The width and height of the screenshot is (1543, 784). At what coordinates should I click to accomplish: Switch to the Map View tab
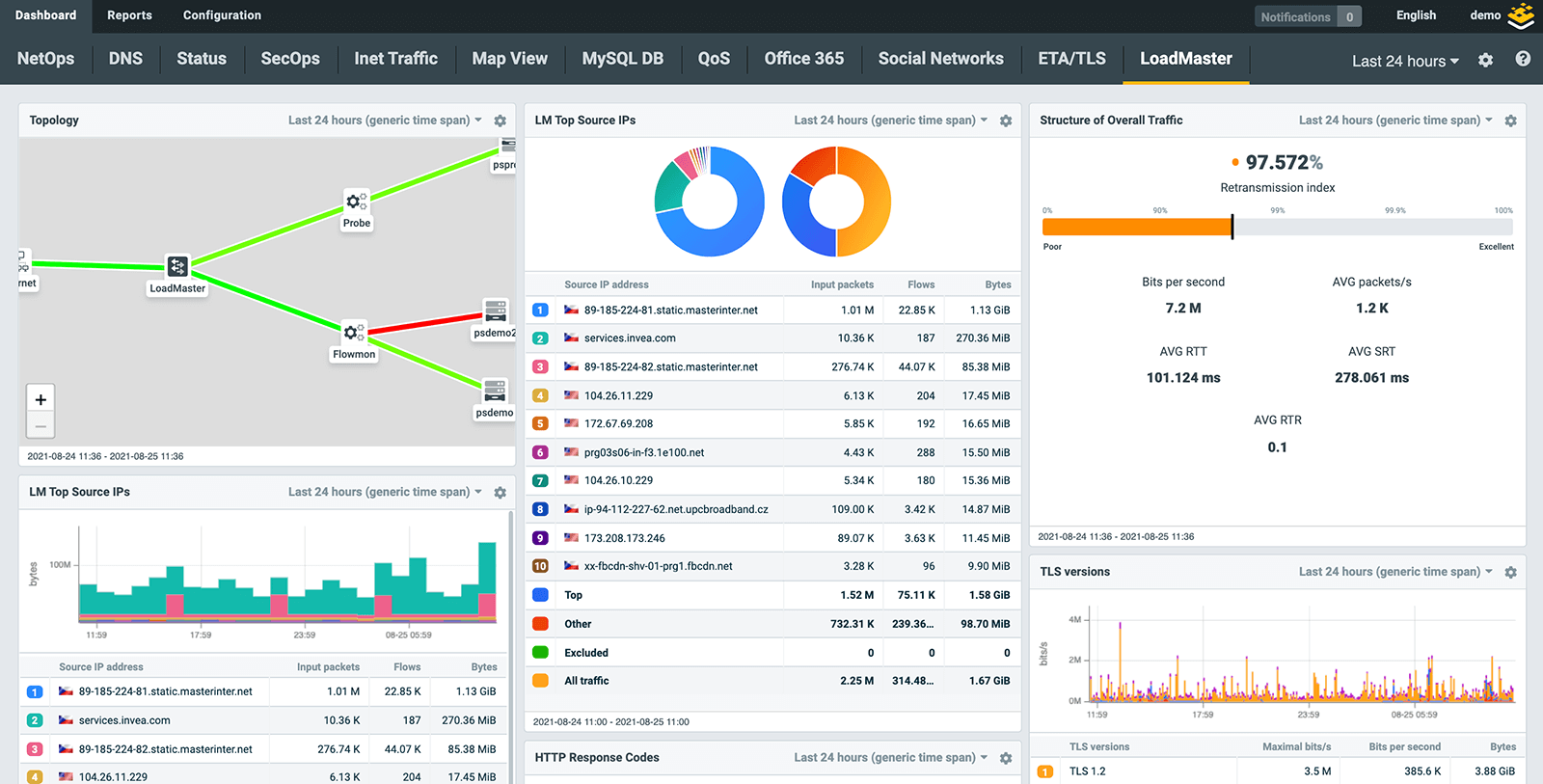pos(510,59)
